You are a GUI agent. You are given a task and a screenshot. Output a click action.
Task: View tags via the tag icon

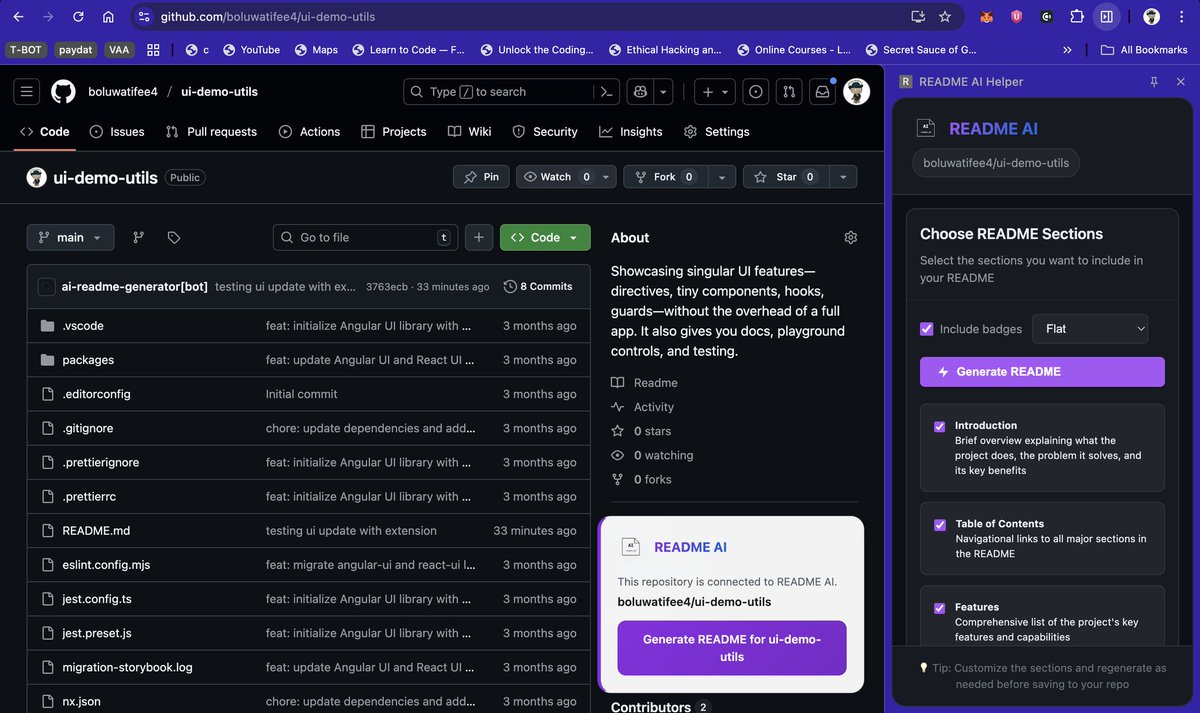(x=174, y=237)
